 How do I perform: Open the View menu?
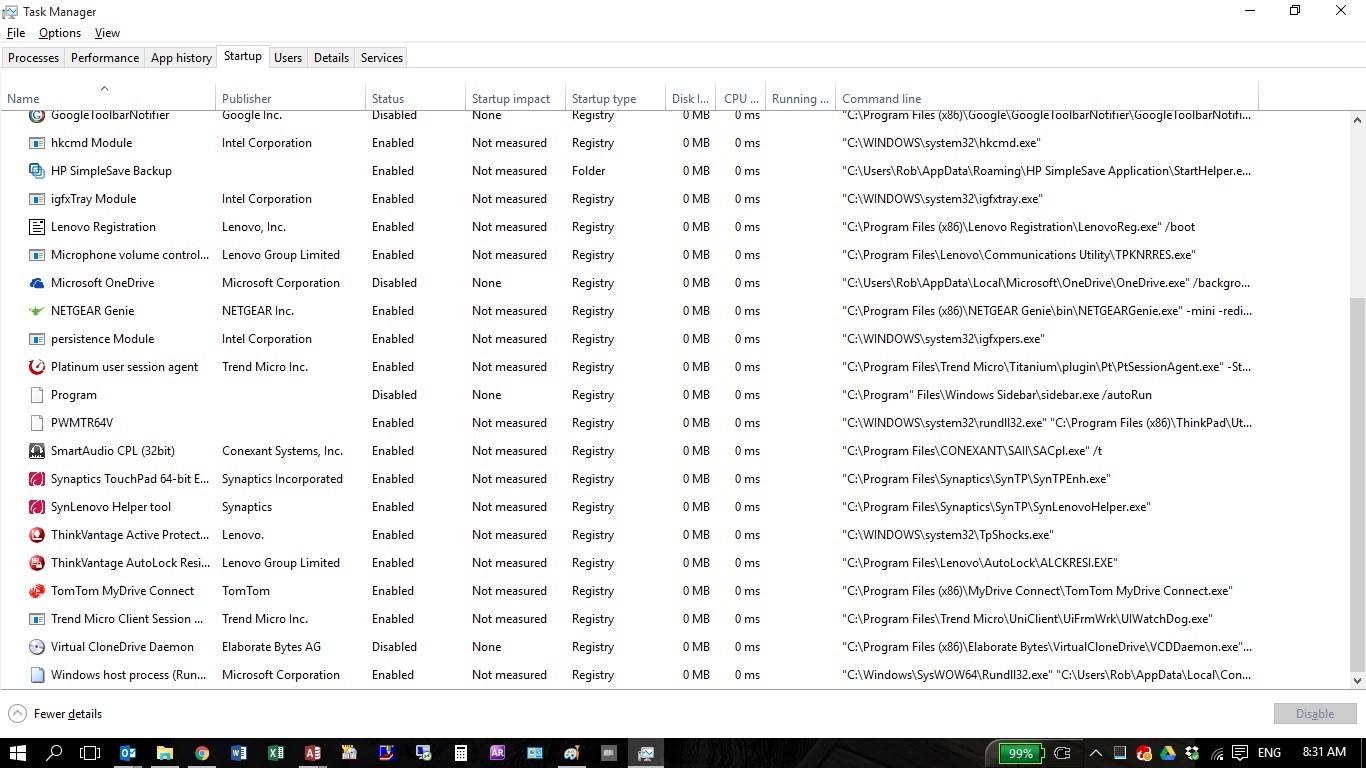click(107, 33)
